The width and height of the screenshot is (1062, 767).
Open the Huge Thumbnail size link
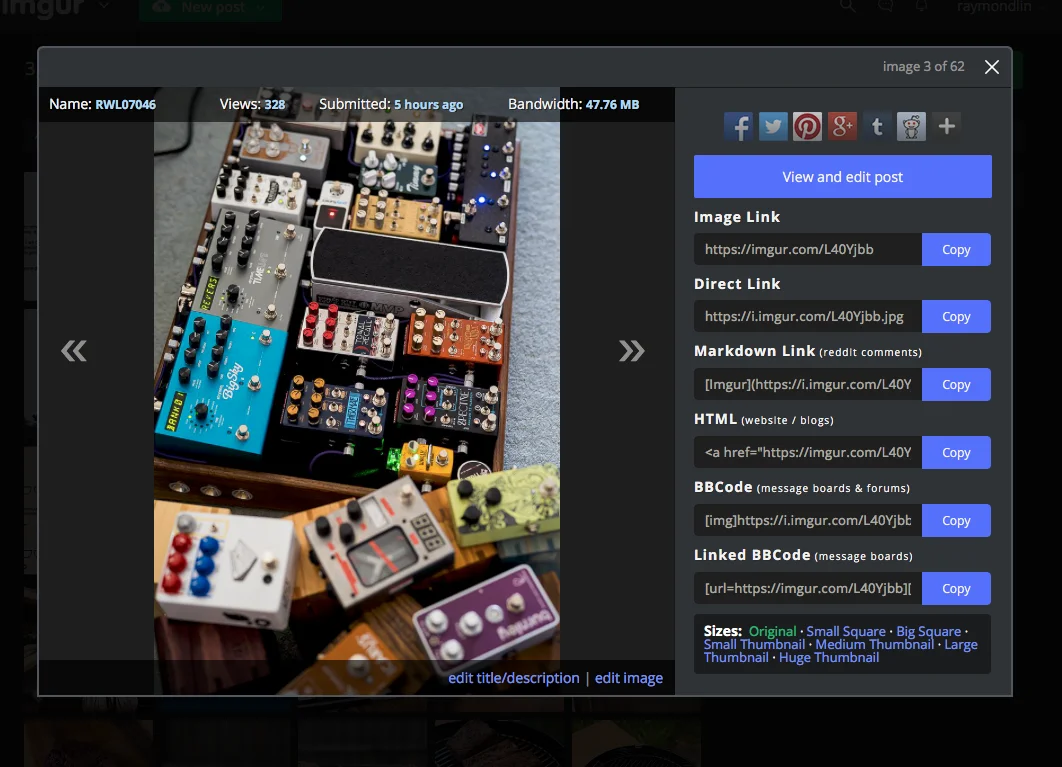click(x=829, y=657)
